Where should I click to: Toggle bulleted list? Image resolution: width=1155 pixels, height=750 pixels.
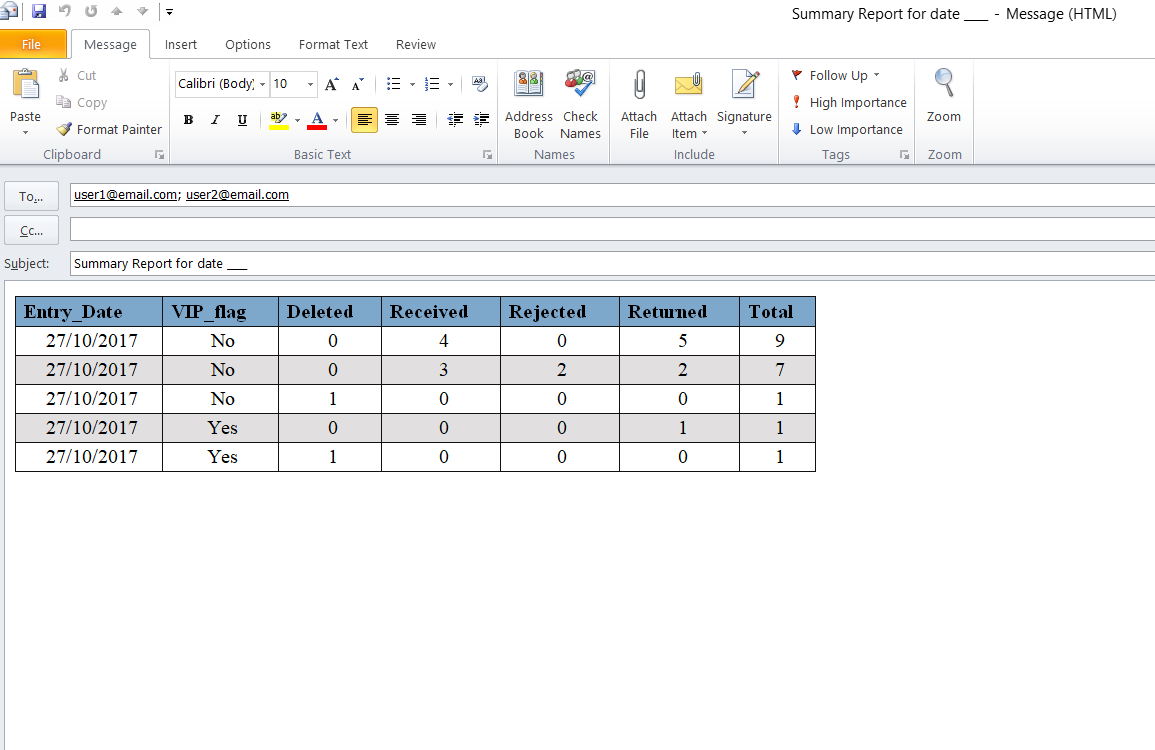(394, 84)
